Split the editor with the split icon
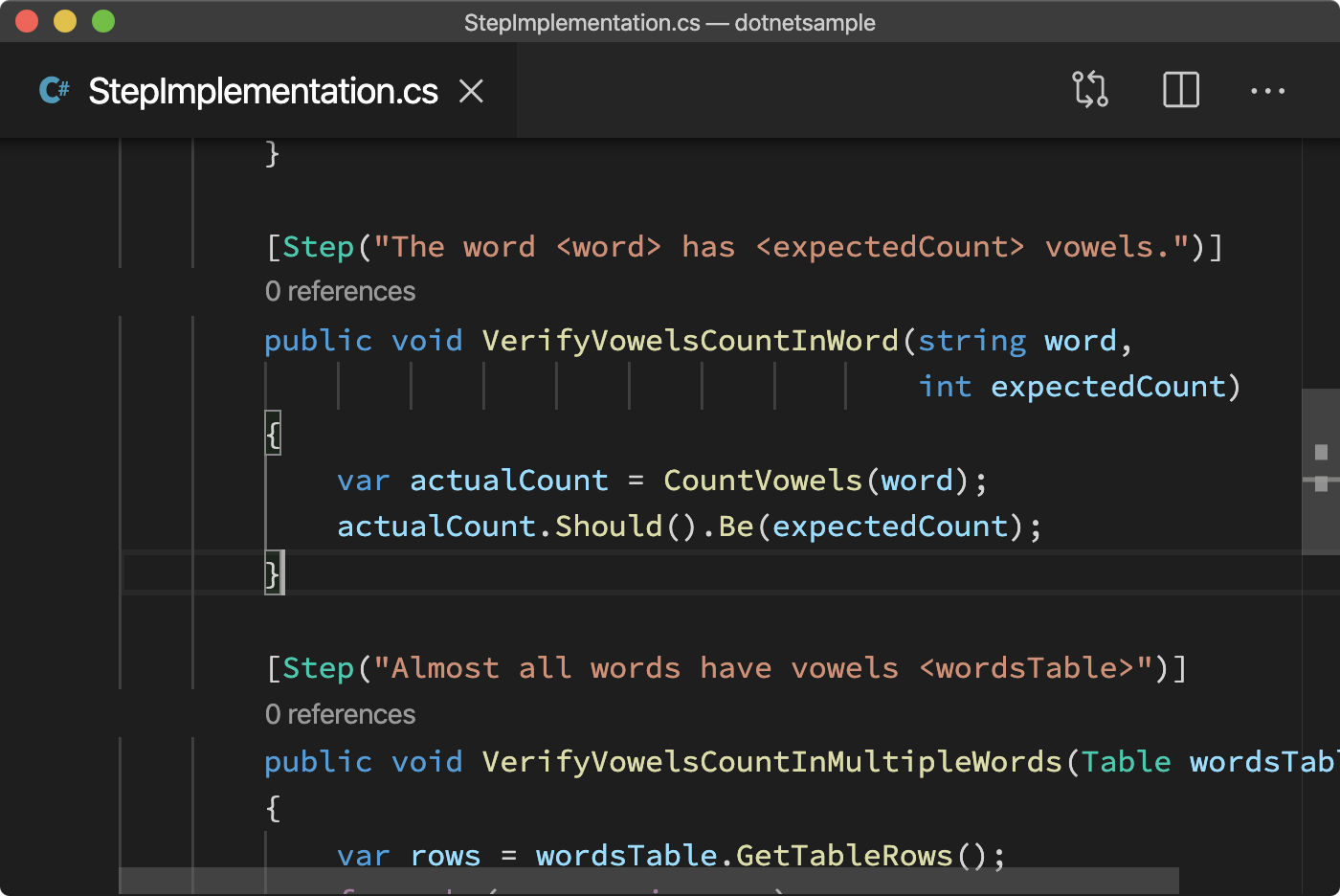This screenshot has width=1340, height=896. pyautogui.click(x=1181, y=90)
